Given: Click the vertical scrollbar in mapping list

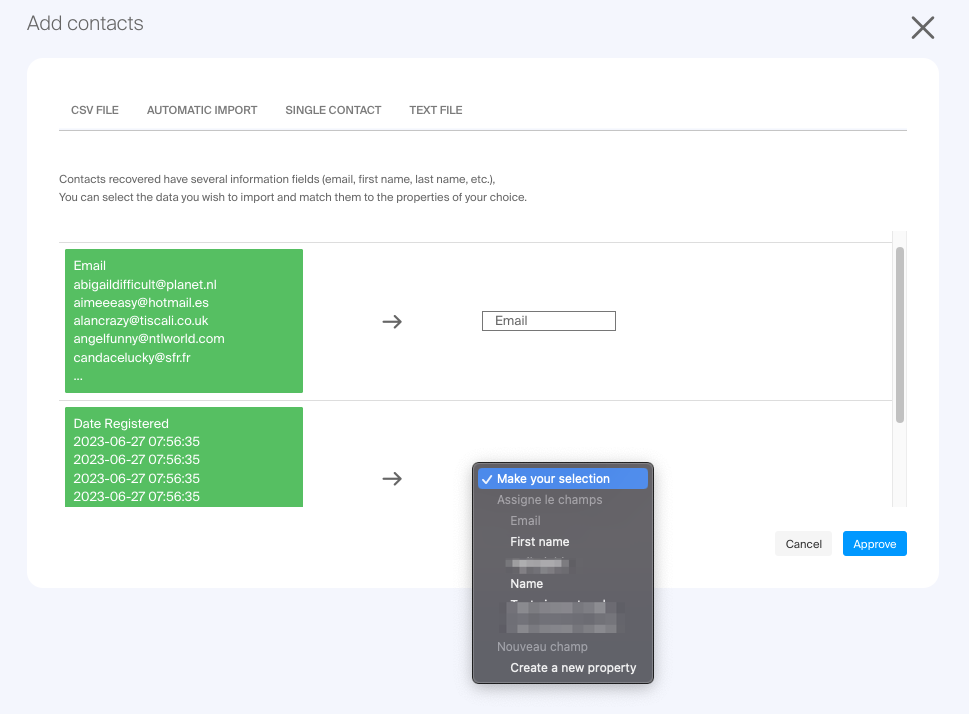Looking at the screenshot, I should point(900,335).
